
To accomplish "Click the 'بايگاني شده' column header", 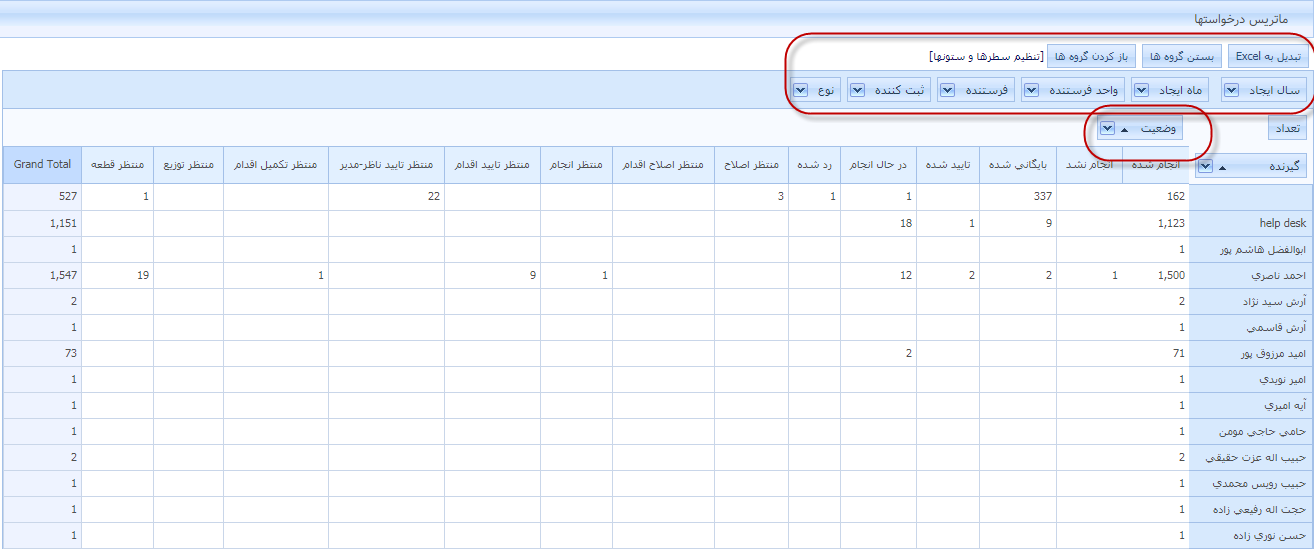I will [1016, 164].
